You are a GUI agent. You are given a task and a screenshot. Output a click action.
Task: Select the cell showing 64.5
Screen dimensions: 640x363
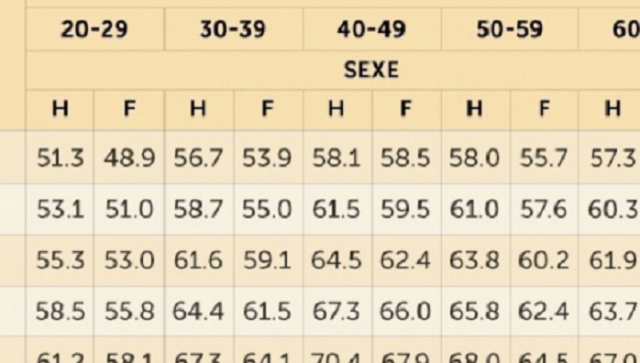tap(337, 260)
